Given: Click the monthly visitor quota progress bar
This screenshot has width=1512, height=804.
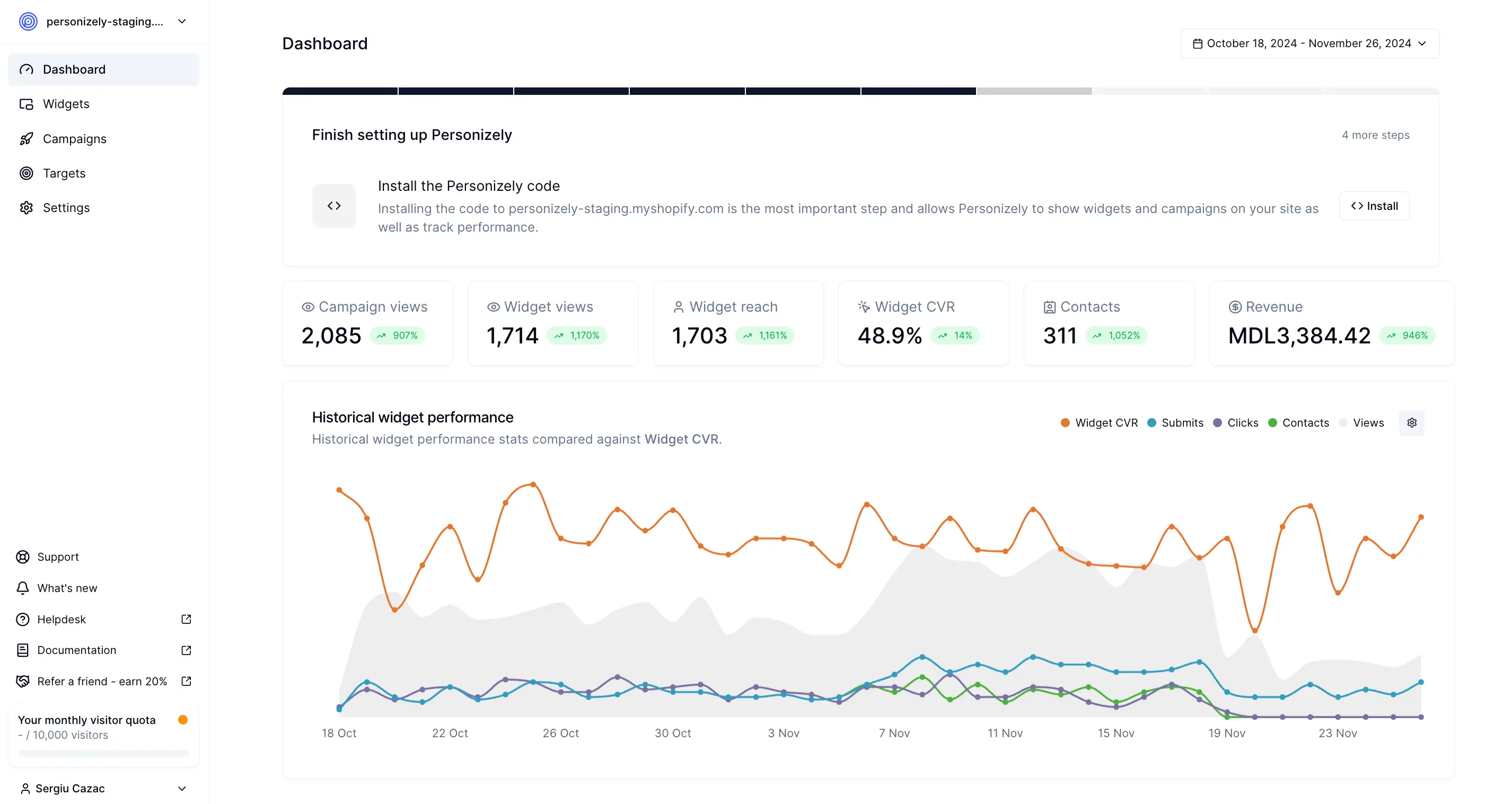Looking at the screenshot, I should [103, 753].
